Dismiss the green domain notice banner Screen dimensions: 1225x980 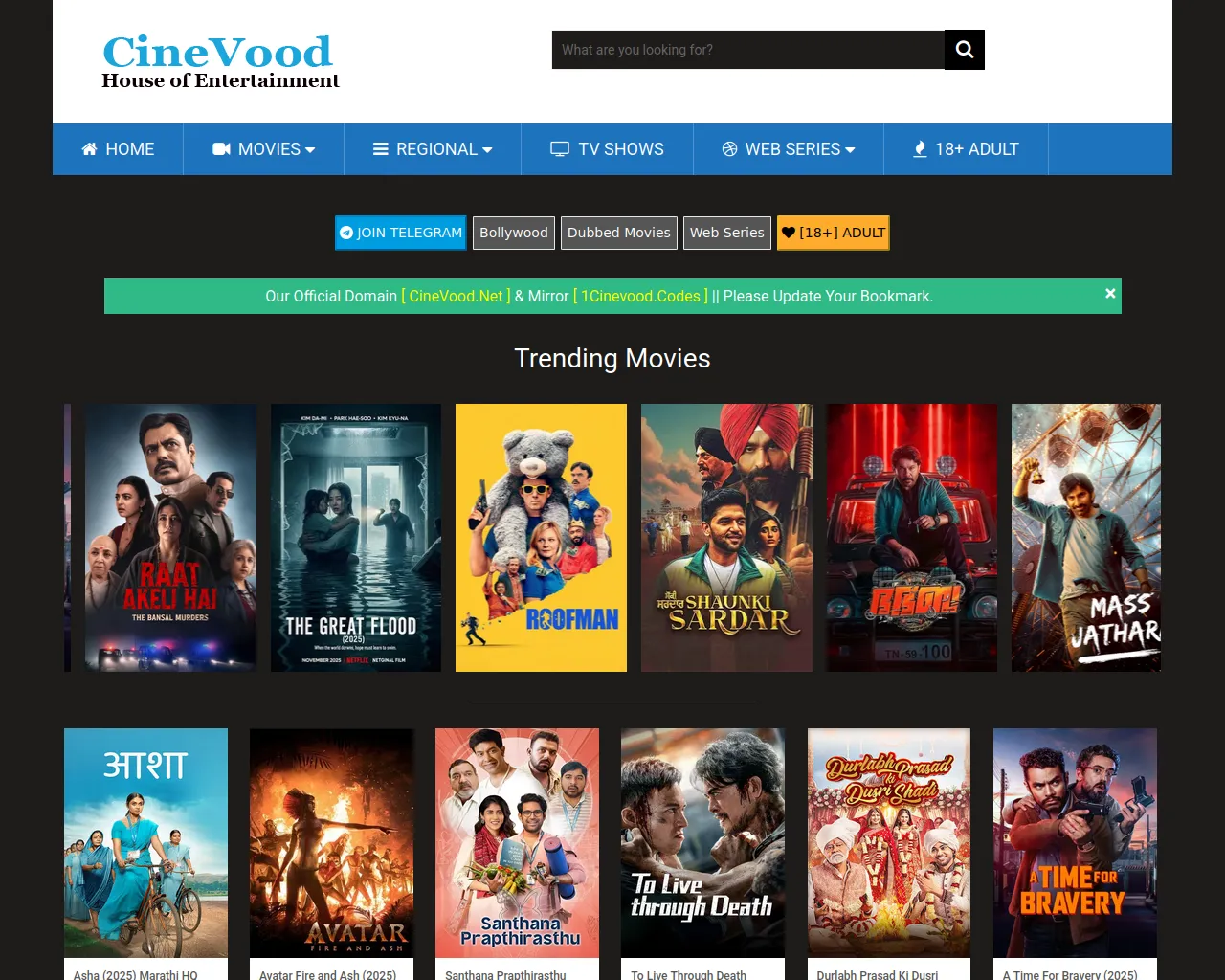[x=1110, y=294]
